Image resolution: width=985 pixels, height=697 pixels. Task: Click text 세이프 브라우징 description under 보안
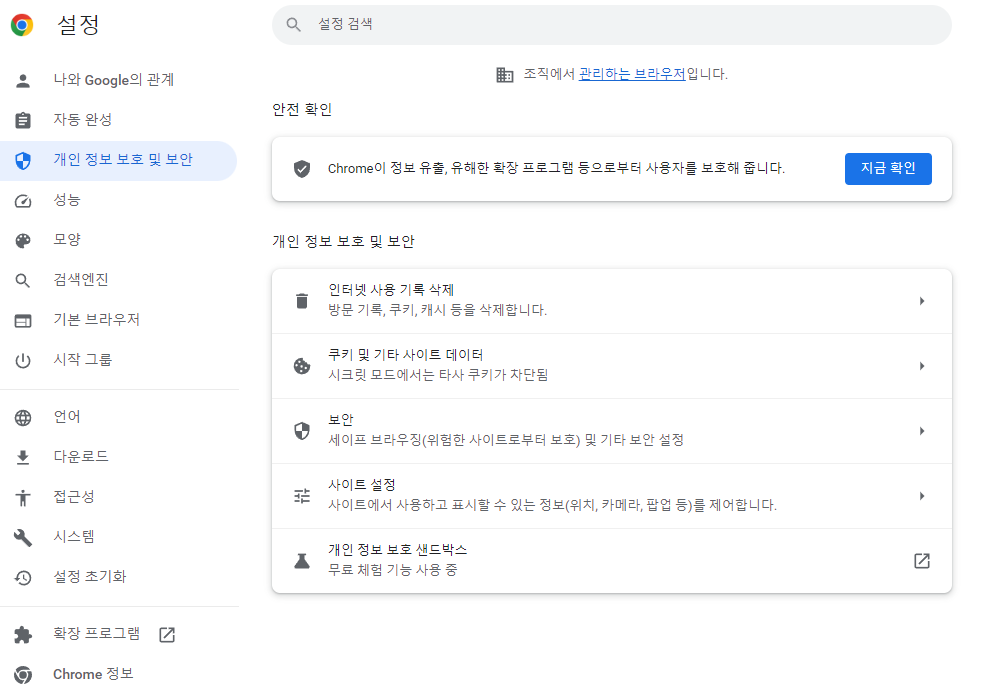[506, 440]
